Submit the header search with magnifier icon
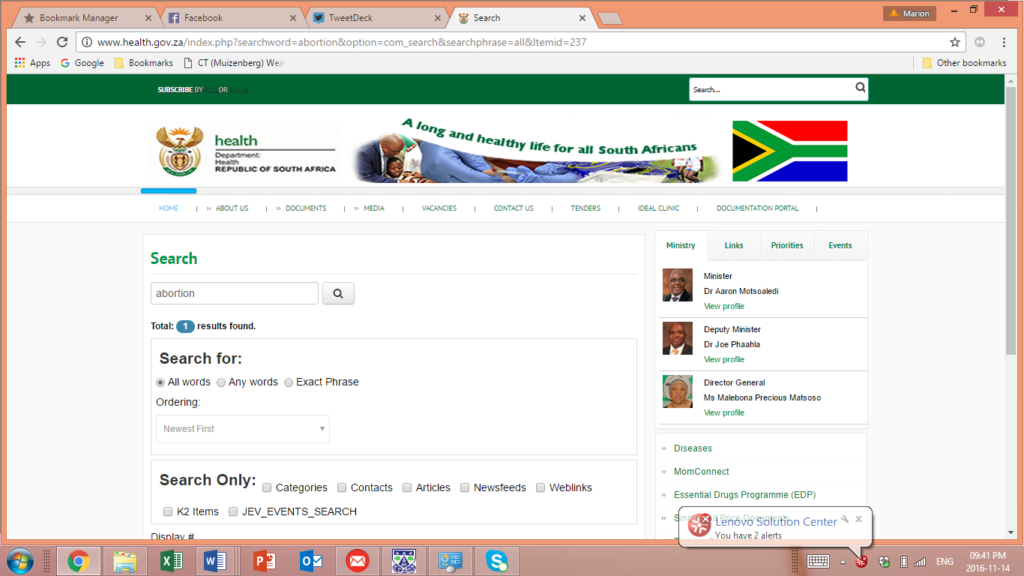This screenshot has width=1024, height=576. click(x=860, y=88)
